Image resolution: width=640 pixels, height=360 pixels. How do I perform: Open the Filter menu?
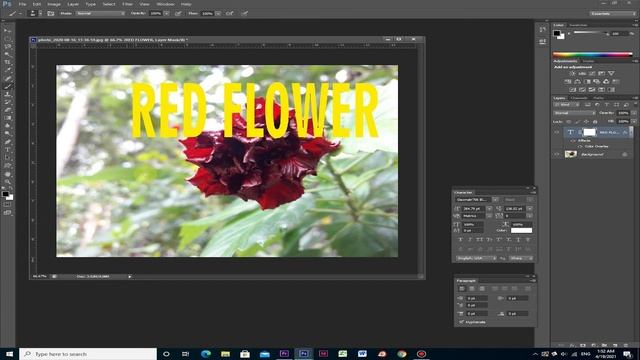[127, 4]
